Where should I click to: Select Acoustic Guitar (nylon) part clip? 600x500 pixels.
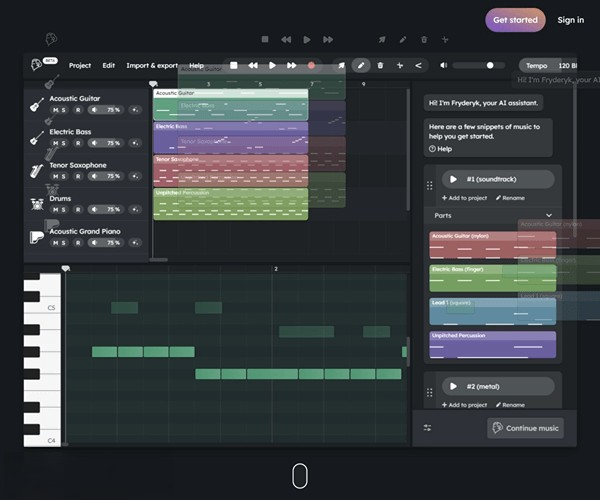tap(492, 245)
